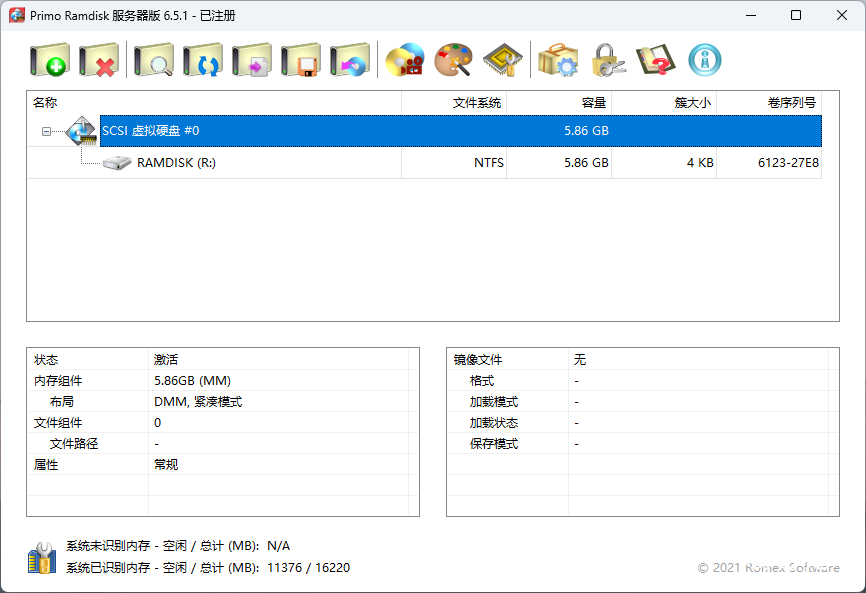Click the © 2021 Romex Software text

768,568
